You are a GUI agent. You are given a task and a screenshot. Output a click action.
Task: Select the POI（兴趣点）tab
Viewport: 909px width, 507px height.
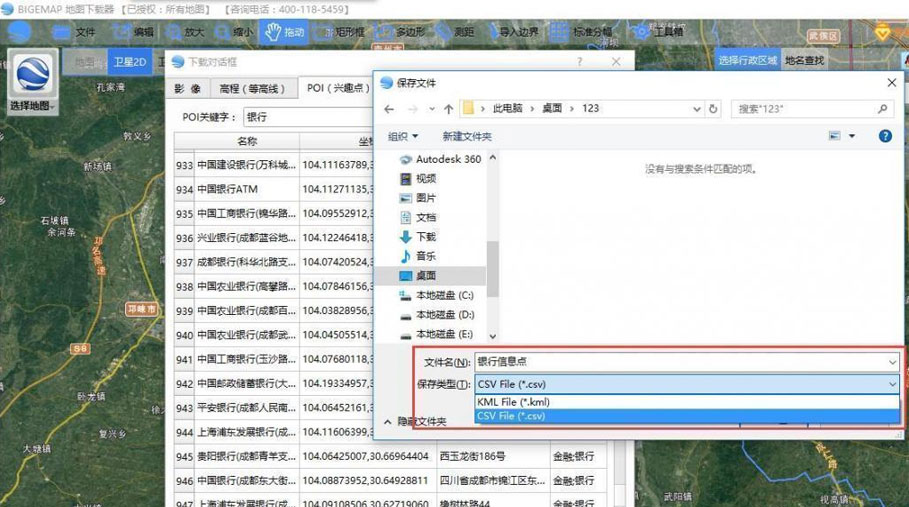[337, 88]
